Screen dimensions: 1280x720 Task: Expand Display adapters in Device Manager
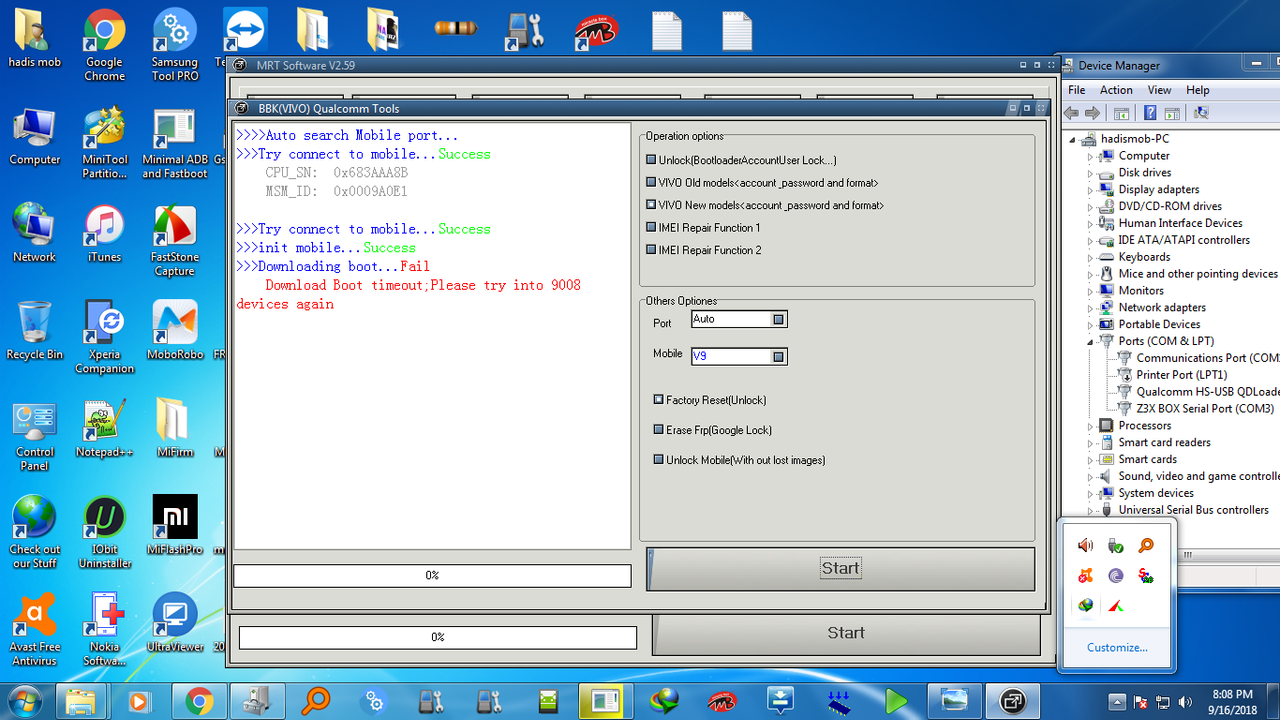click(x=1091, y=189)
